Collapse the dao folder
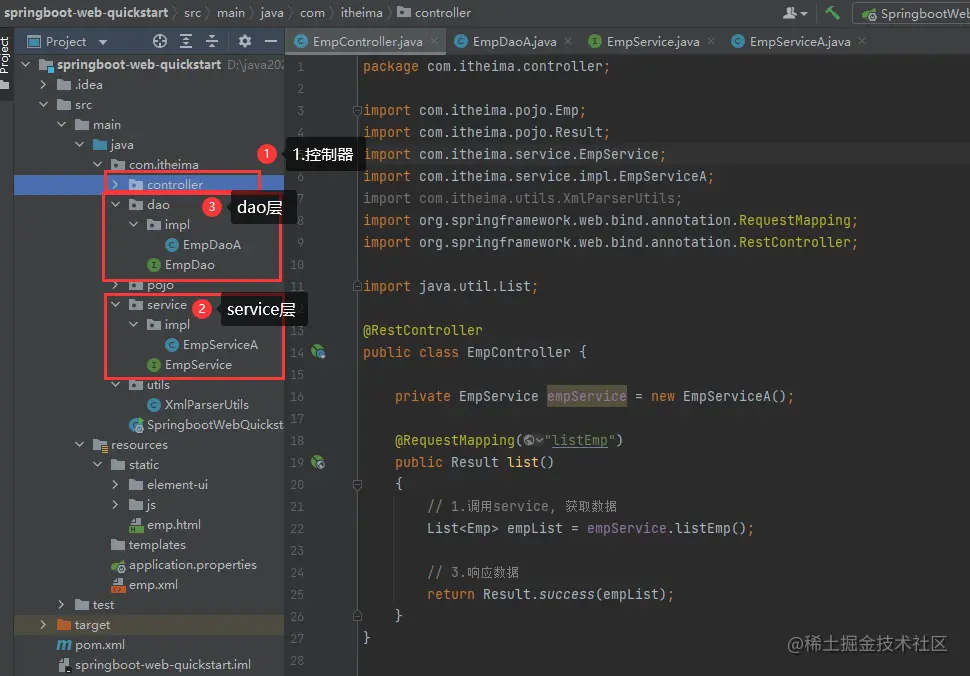Screen dimensions: 970x676 point(116,205)
